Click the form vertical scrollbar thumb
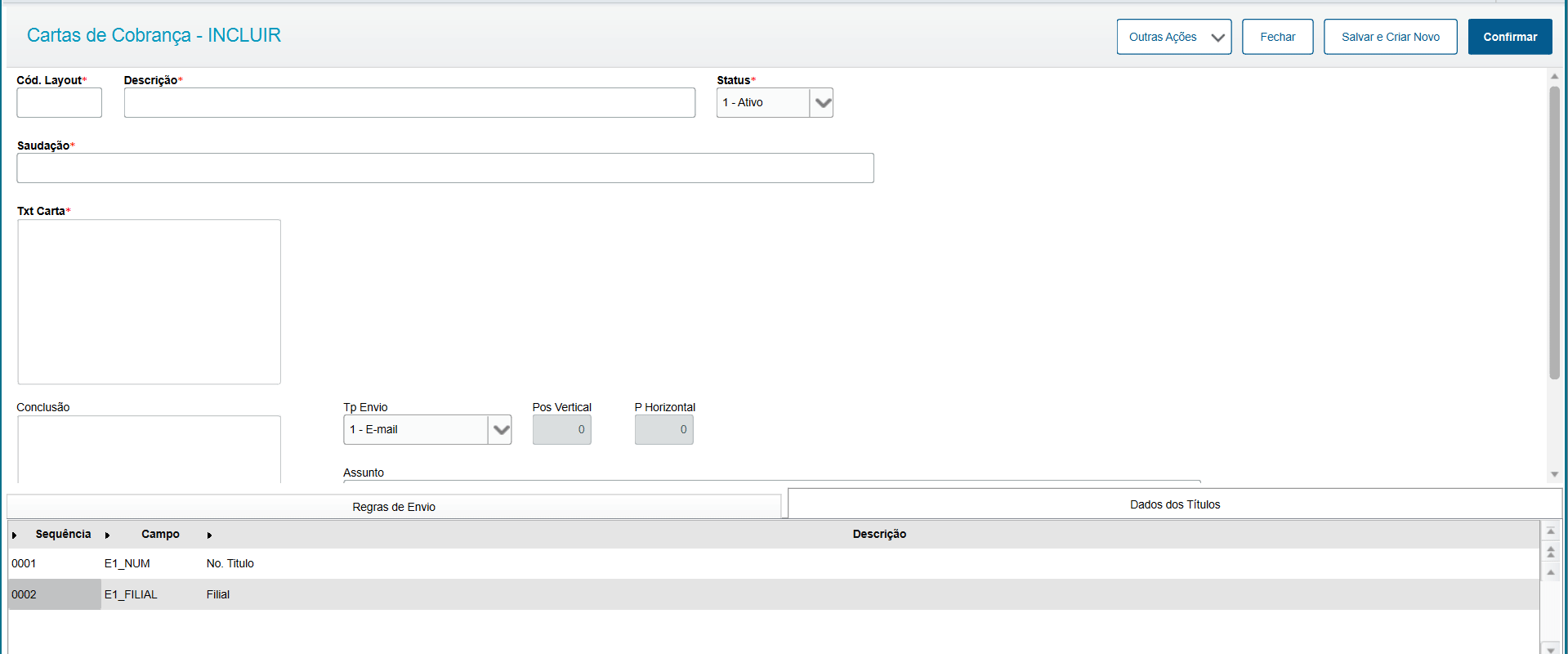The image size is (1568, 654). (1554, 233)
